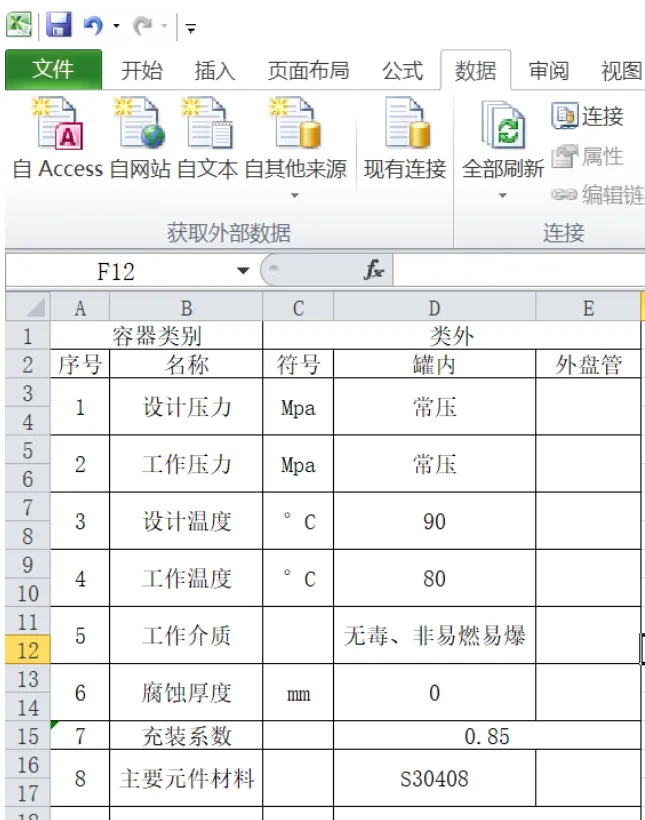Select the 工作压力 cell
Screen dimensions: 645x820
186,464
